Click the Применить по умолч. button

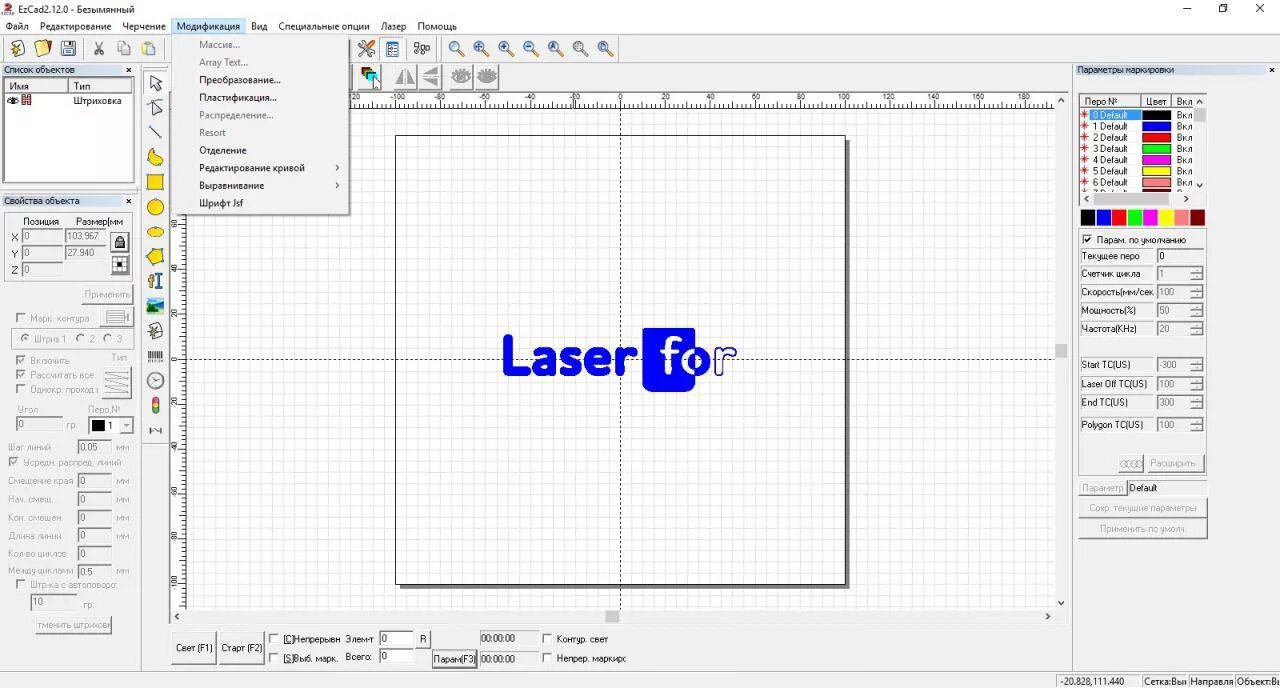tap(1143, 528)
